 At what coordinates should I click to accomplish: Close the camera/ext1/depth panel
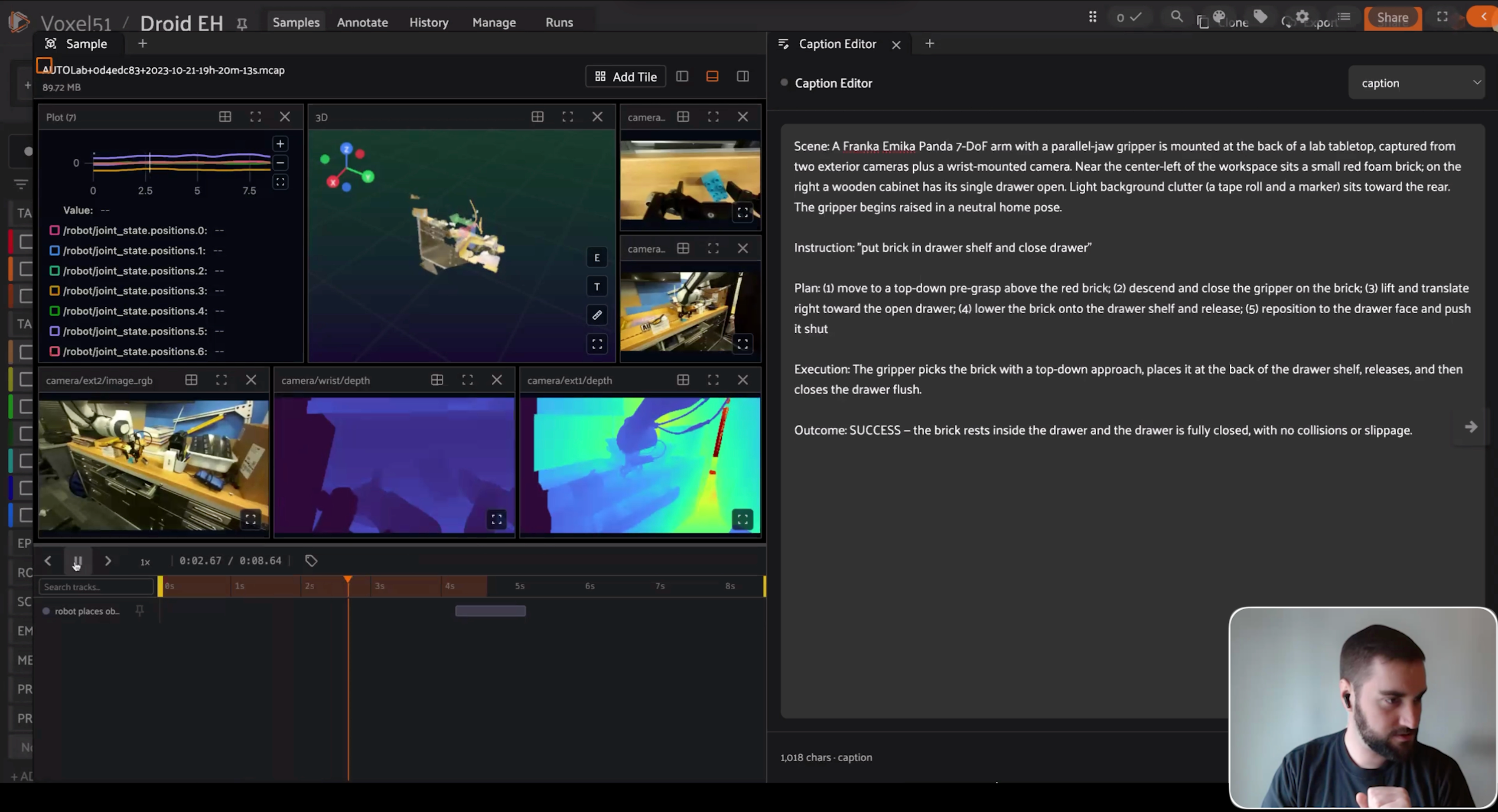pos(742,380)
